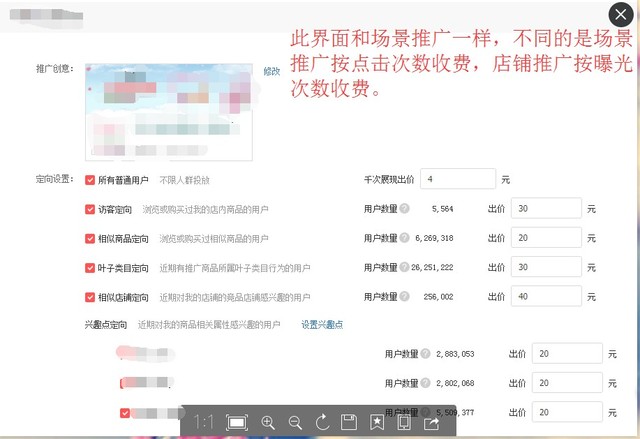Click the 出价 field for 相似店铺定向

546,297
